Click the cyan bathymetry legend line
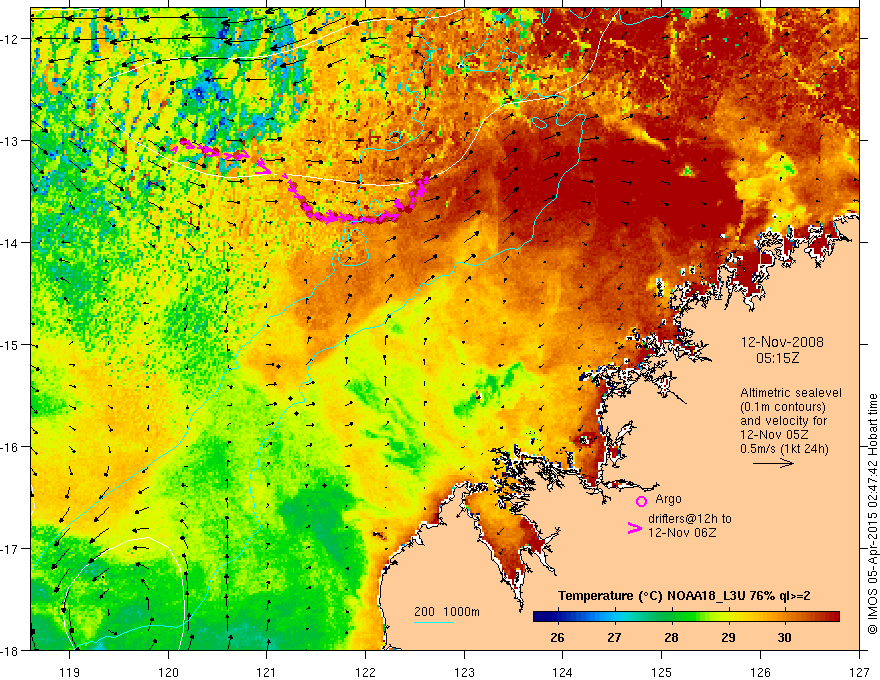This screenshot has height=680, width=880. [x=433, y=622]
